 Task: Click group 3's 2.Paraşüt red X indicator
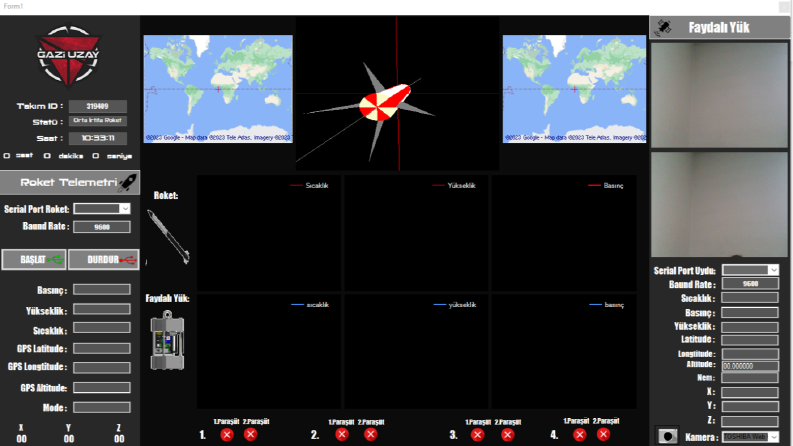(x=508, y=434)
